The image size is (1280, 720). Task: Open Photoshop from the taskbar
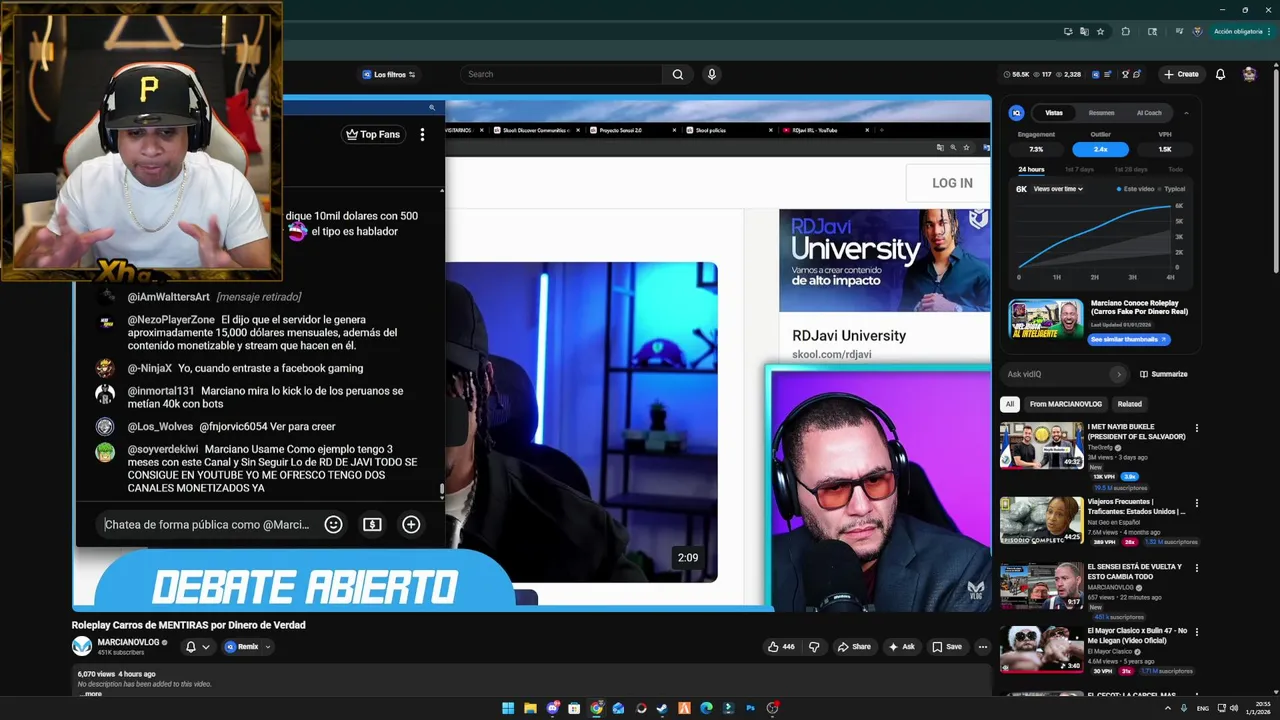click(x=750, y=708)
